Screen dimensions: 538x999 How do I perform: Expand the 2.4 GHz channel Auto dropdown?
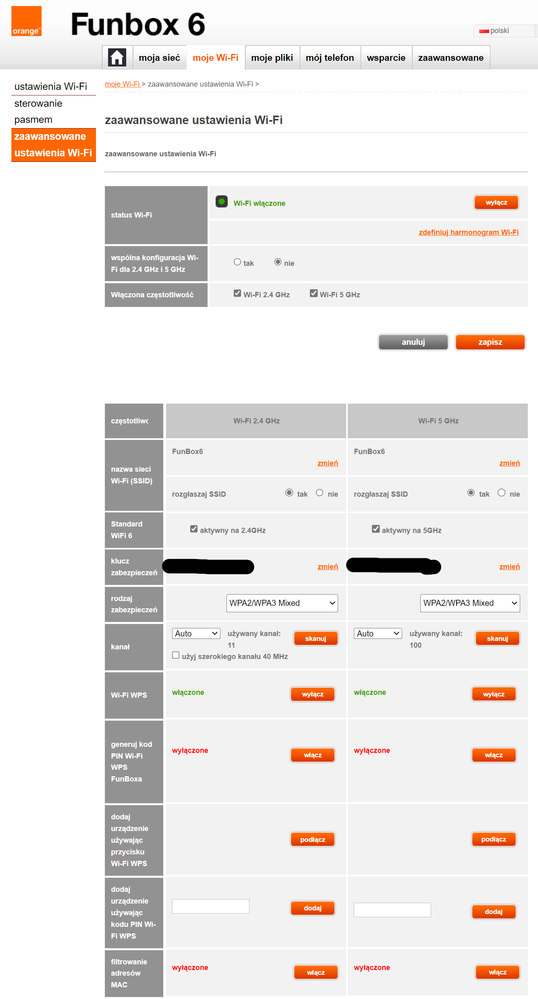tap(196, 634)
